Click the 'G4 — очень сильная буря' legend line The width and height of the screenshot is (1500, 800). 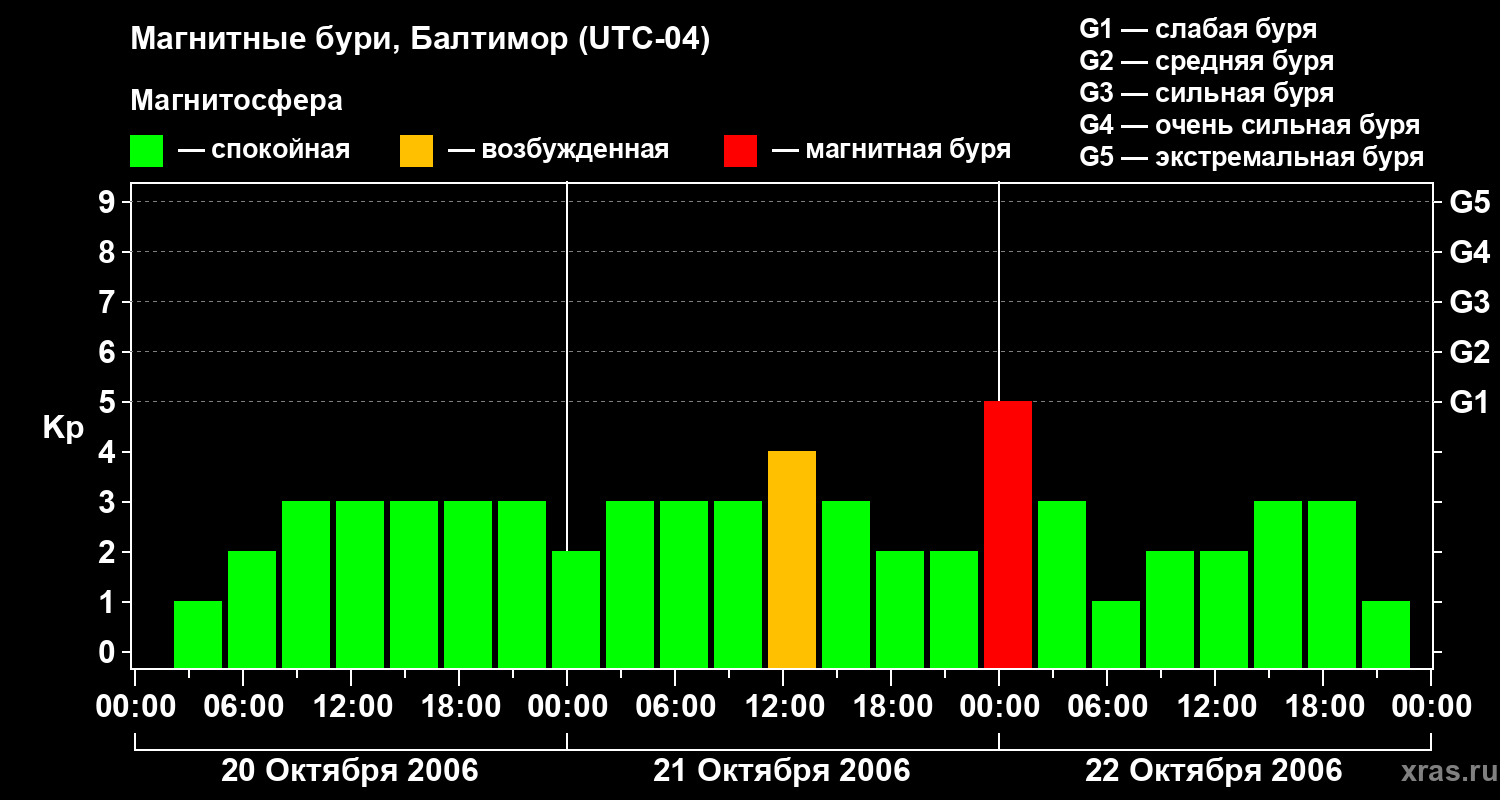pyautogui.click(x=1249, y=125)
